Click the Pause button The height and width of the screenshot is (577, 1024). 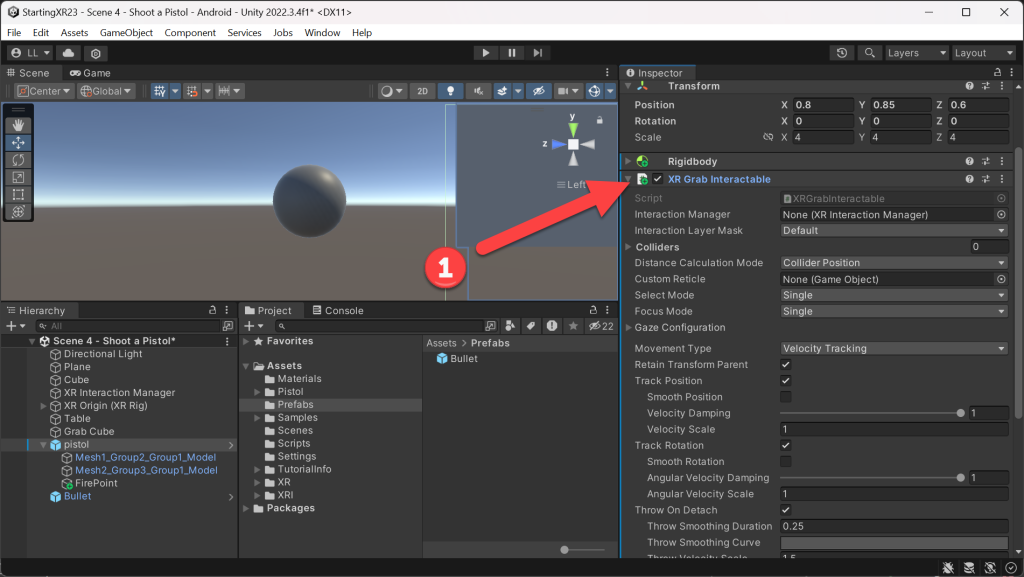pos(511,53)
